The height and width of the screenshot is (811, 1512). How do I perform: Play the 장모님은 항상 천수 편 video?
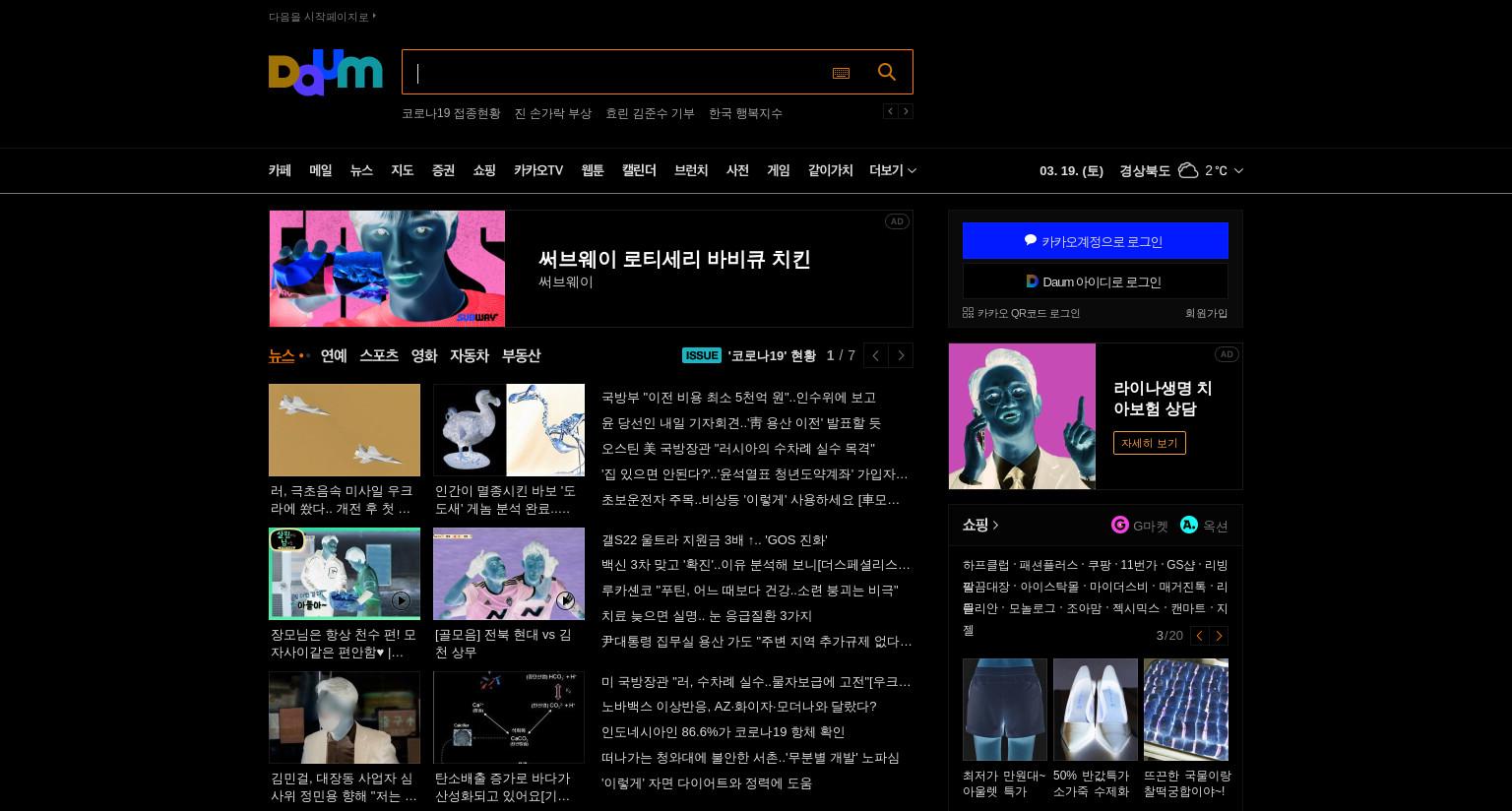coord(401,600)
